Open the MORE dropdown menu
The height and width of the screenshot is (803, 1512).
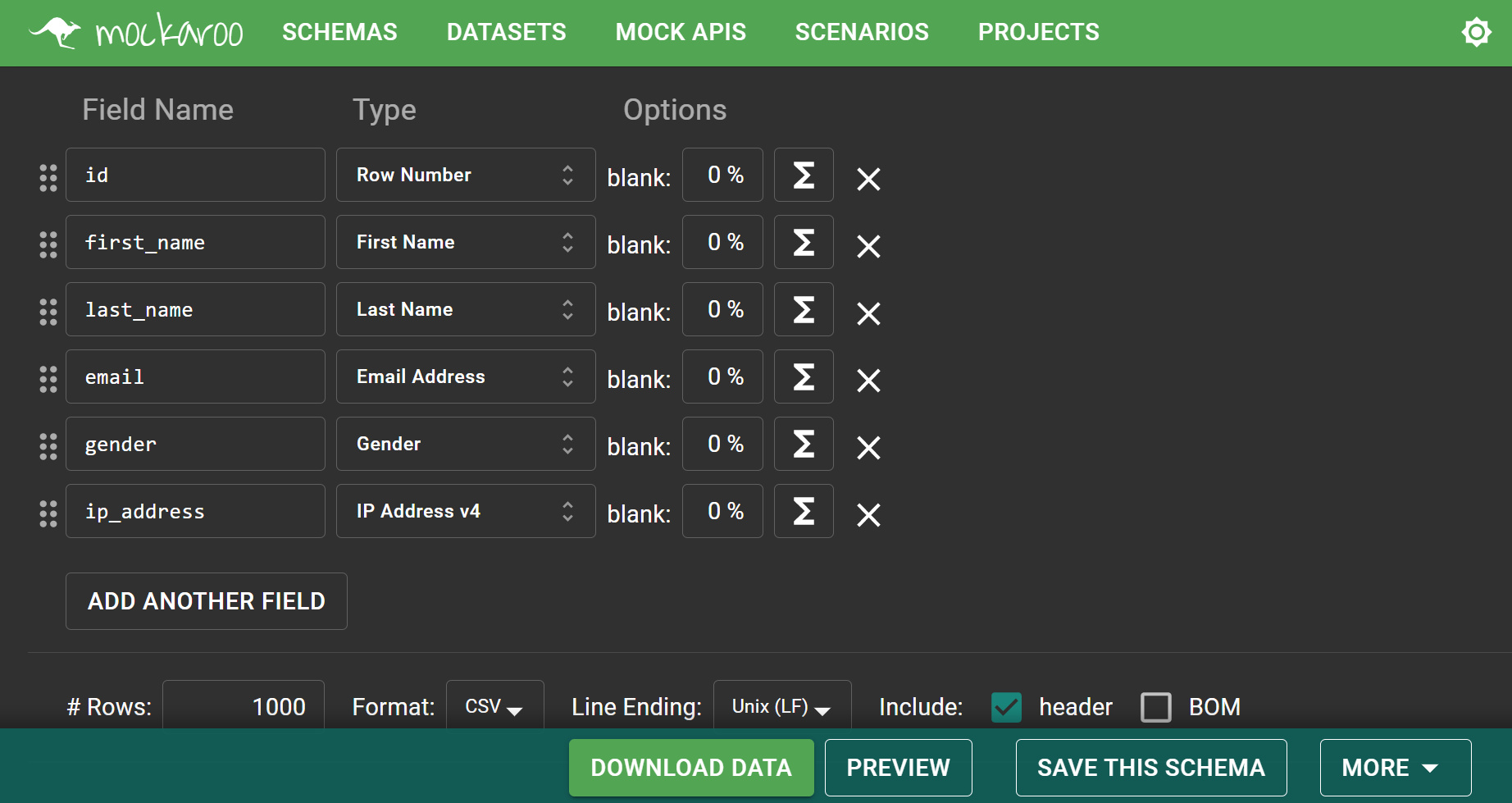click(1395, 768)
